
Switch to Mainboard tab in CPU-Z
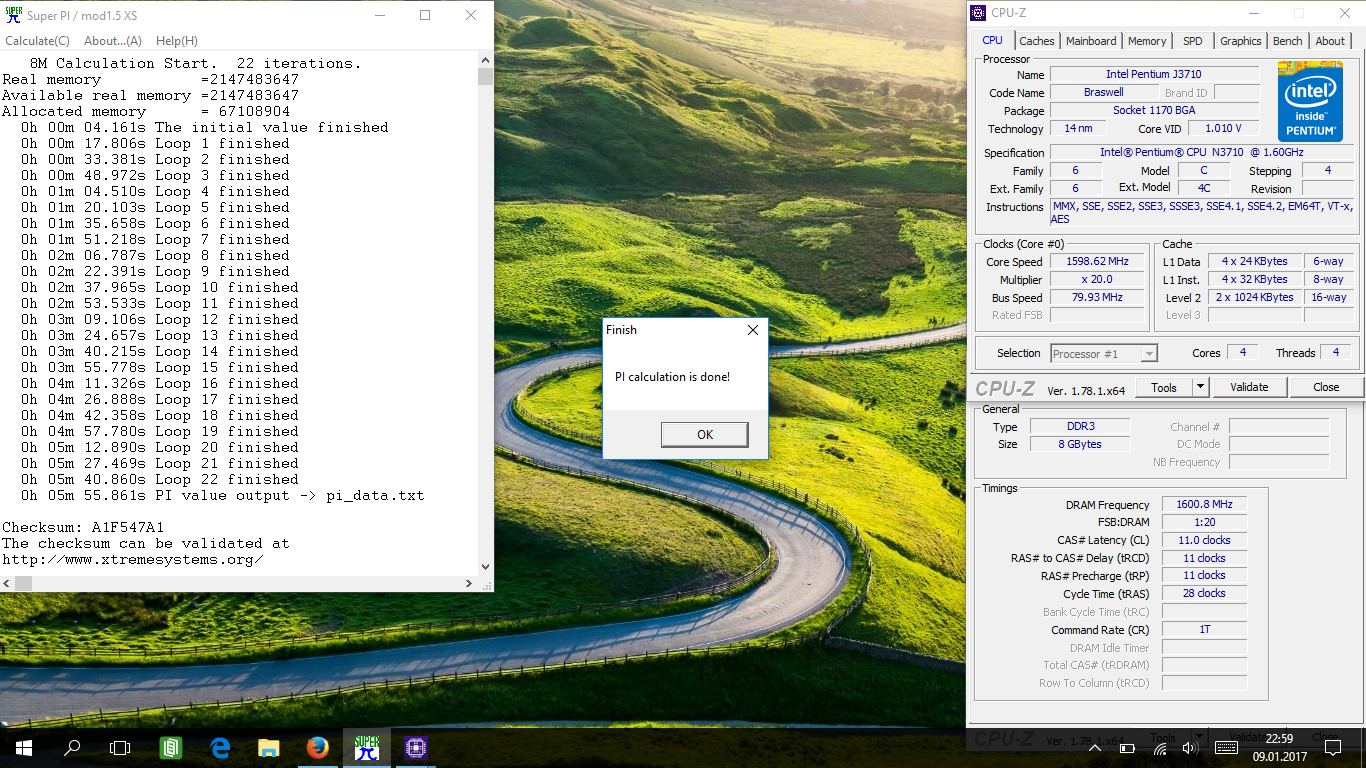(x=1091, y=41)
